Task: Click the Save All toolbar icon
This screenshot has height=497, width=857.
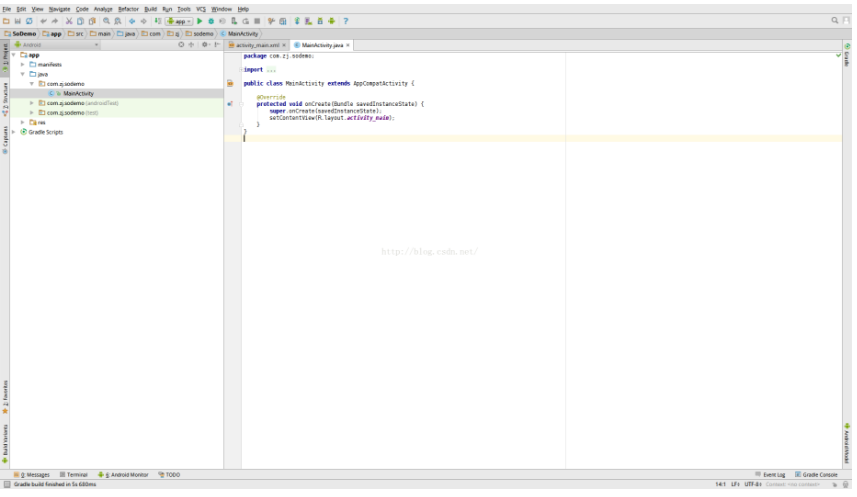Action: coord(18,21)
